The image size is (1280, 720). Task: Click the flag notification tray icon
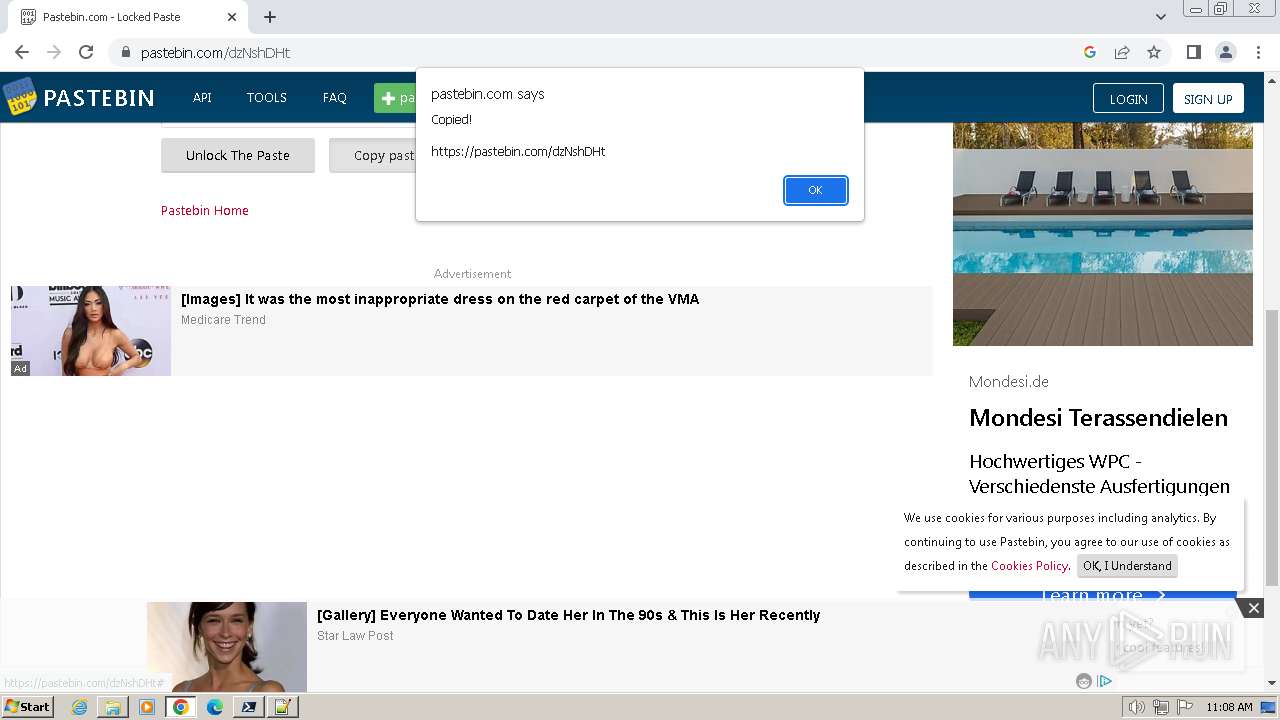tap(1185, 707)
